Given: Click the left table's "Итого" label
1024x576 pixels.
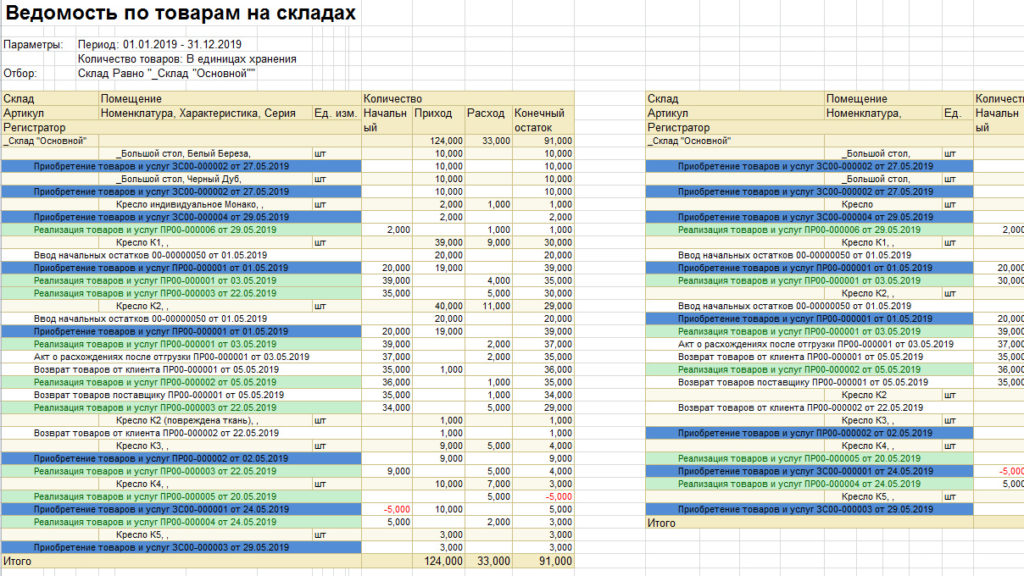Looking at the screenshot, I should pos(18,561).
